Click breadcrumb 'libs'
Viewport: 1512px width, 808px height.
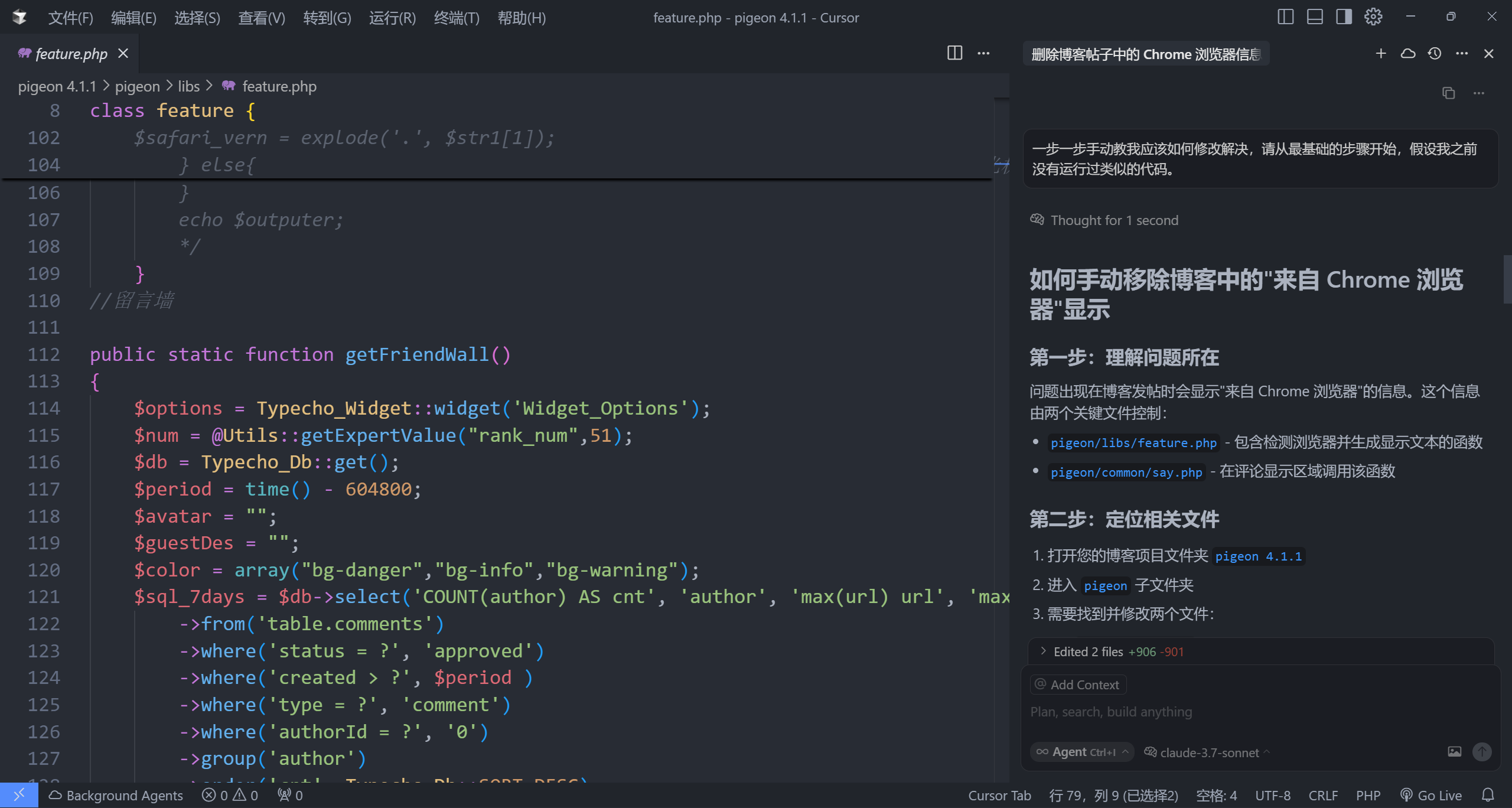tap(188, 86)
